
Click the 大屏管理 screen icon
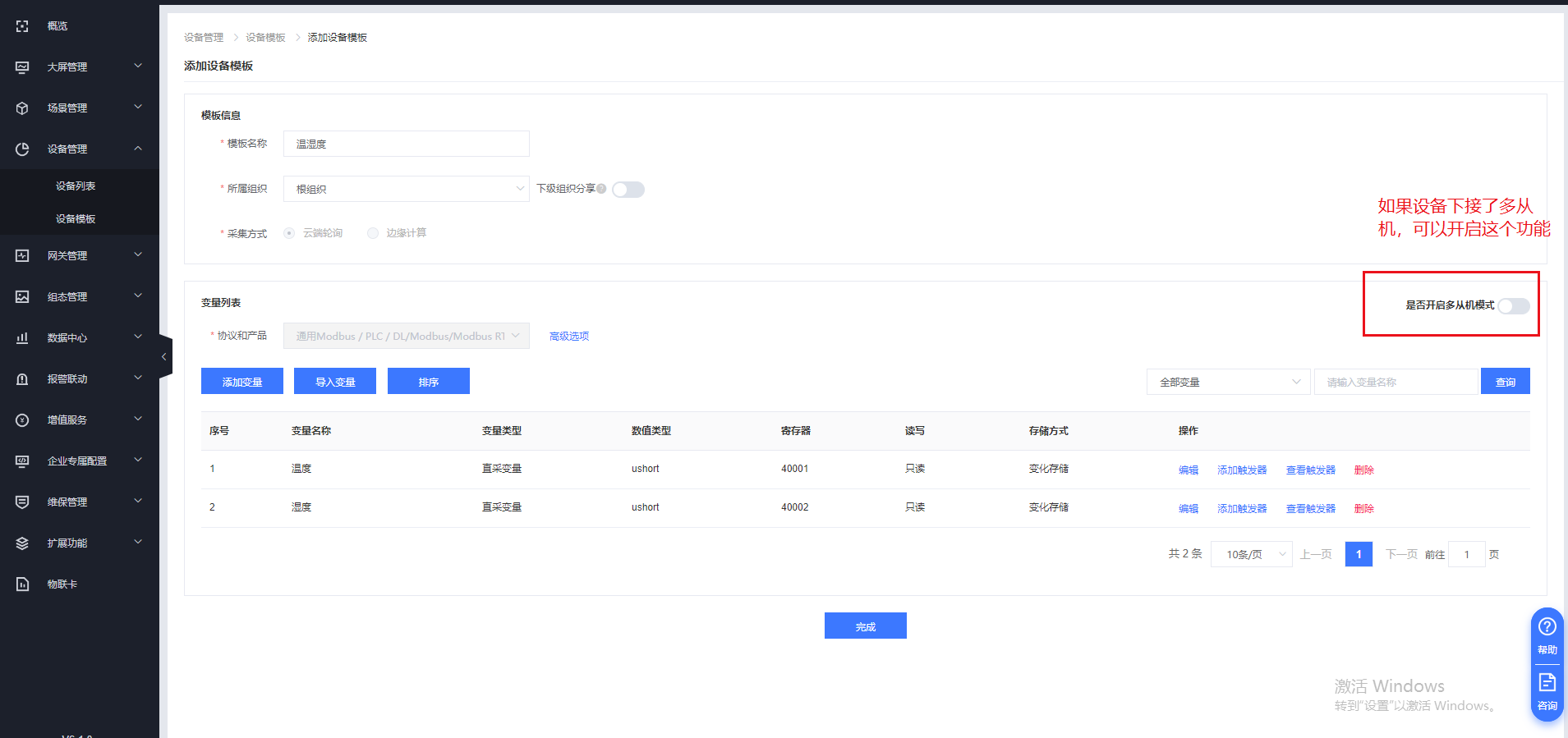click(x=22, y=67)
